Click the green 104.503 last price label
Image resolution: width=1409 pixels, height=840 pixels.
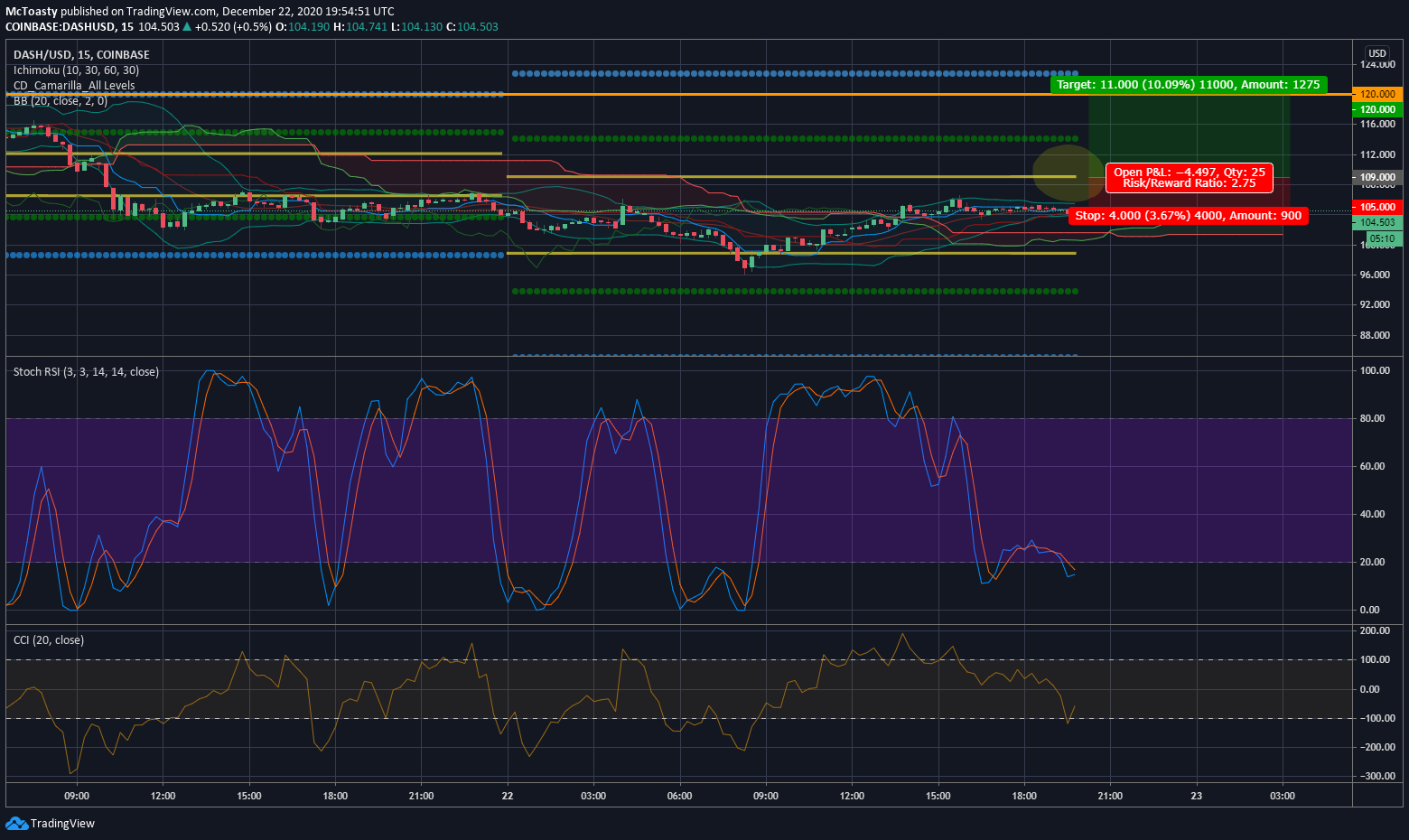pyautogui.click(x=1377, y=222)
